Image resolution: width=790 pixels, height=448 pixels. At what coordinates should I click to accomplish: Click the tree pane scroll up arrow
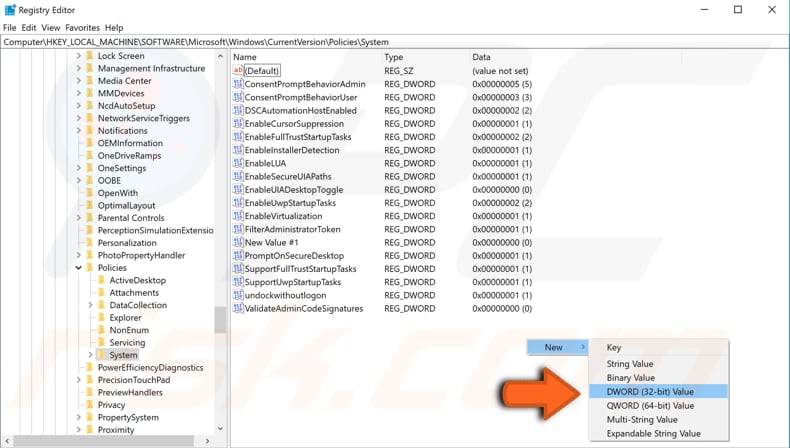coord(220,56)
